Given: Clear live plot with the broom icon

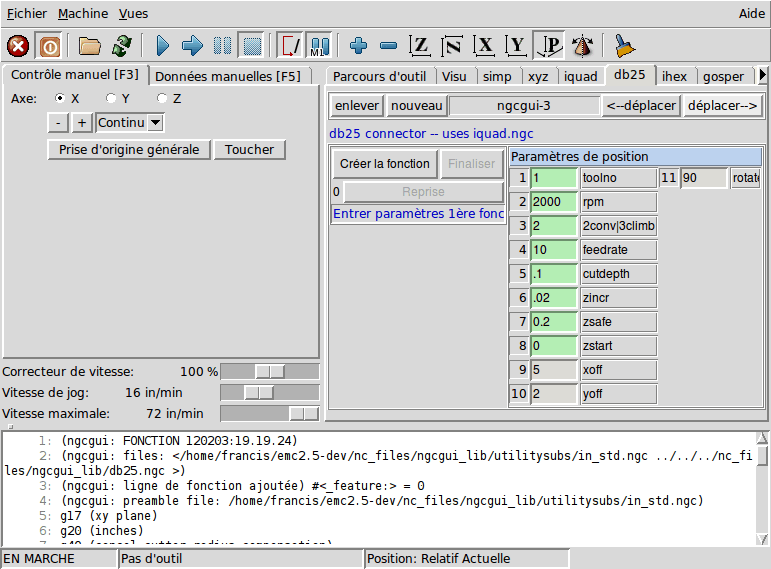Looking at the screenshot, I should 624,46.
